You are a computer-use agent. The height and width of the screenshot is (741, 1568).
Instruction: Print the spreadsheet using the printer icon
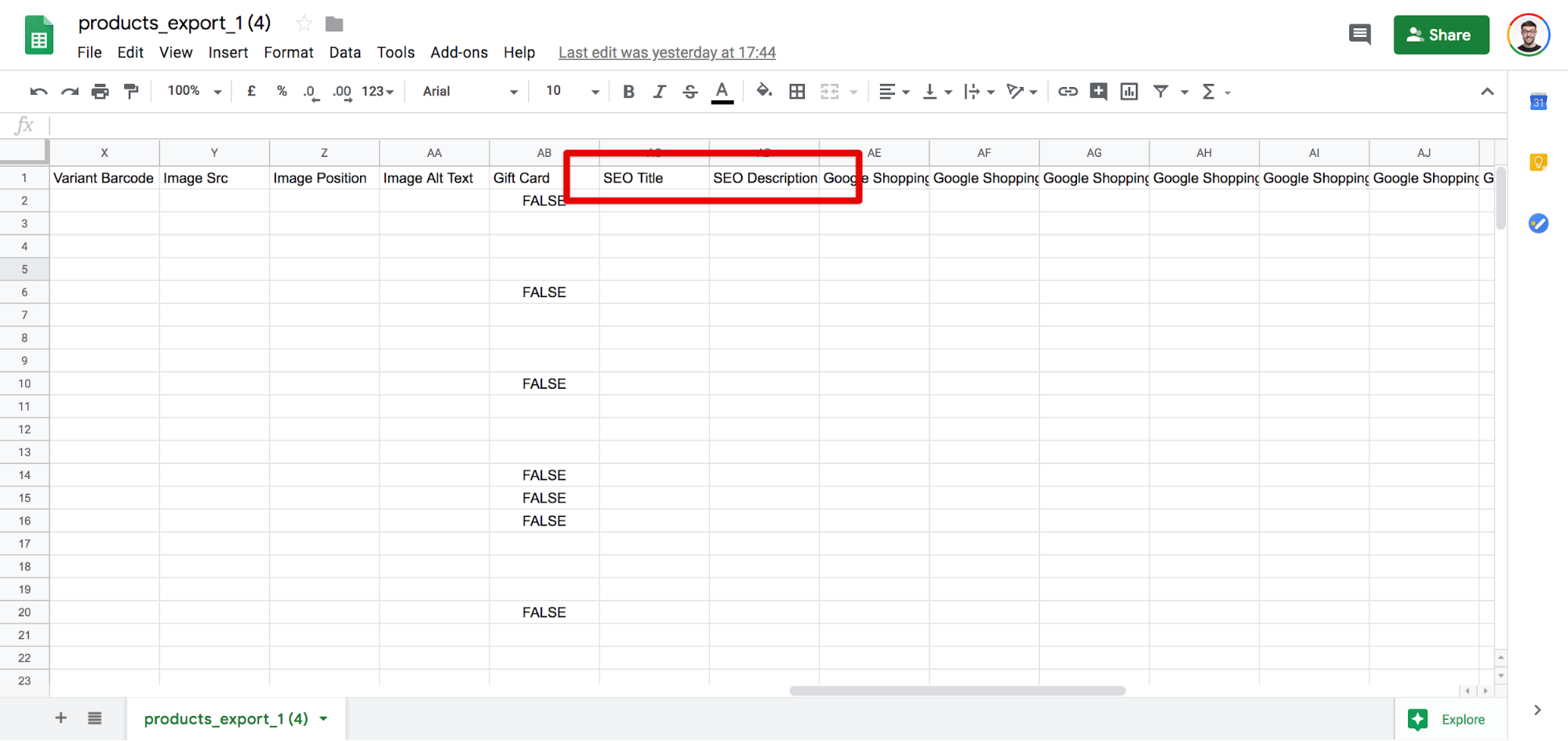point(100,92)
